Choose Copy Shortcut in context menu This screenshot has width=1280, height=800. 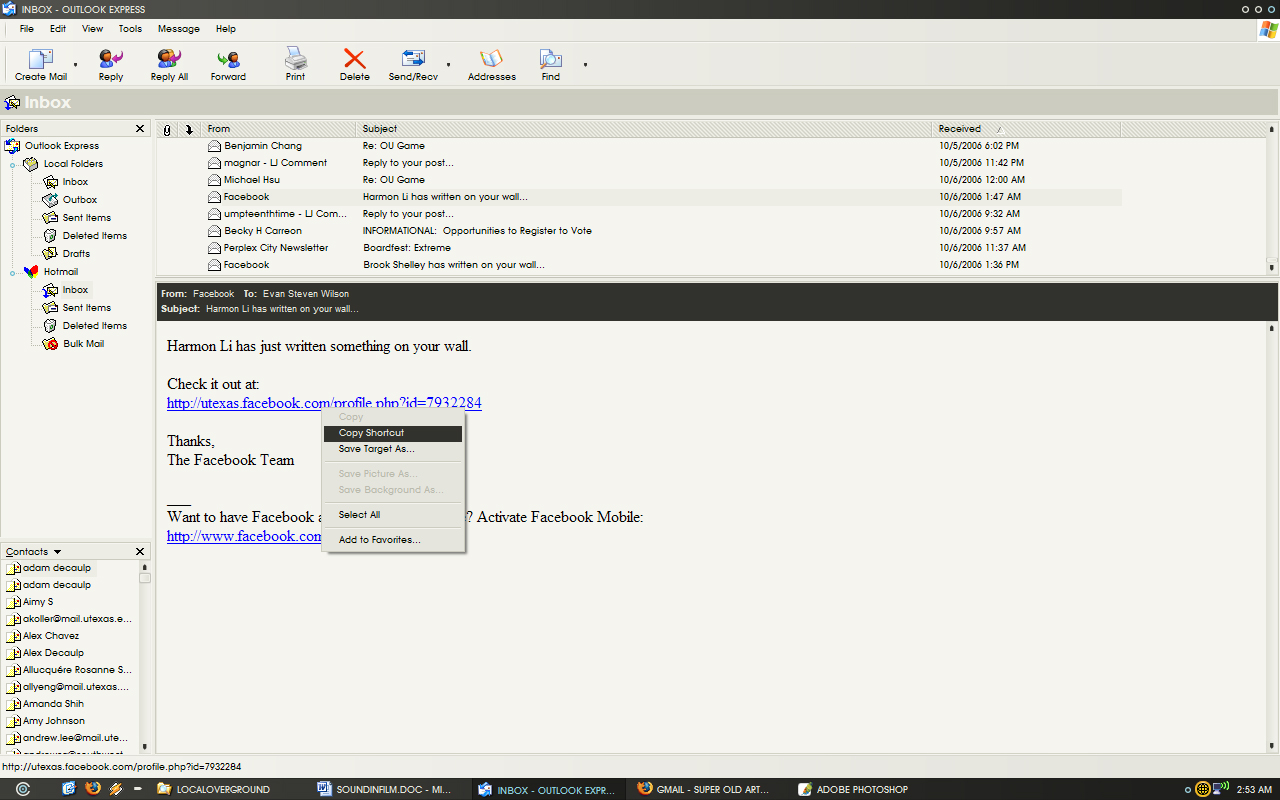click(x=393, y=433)
